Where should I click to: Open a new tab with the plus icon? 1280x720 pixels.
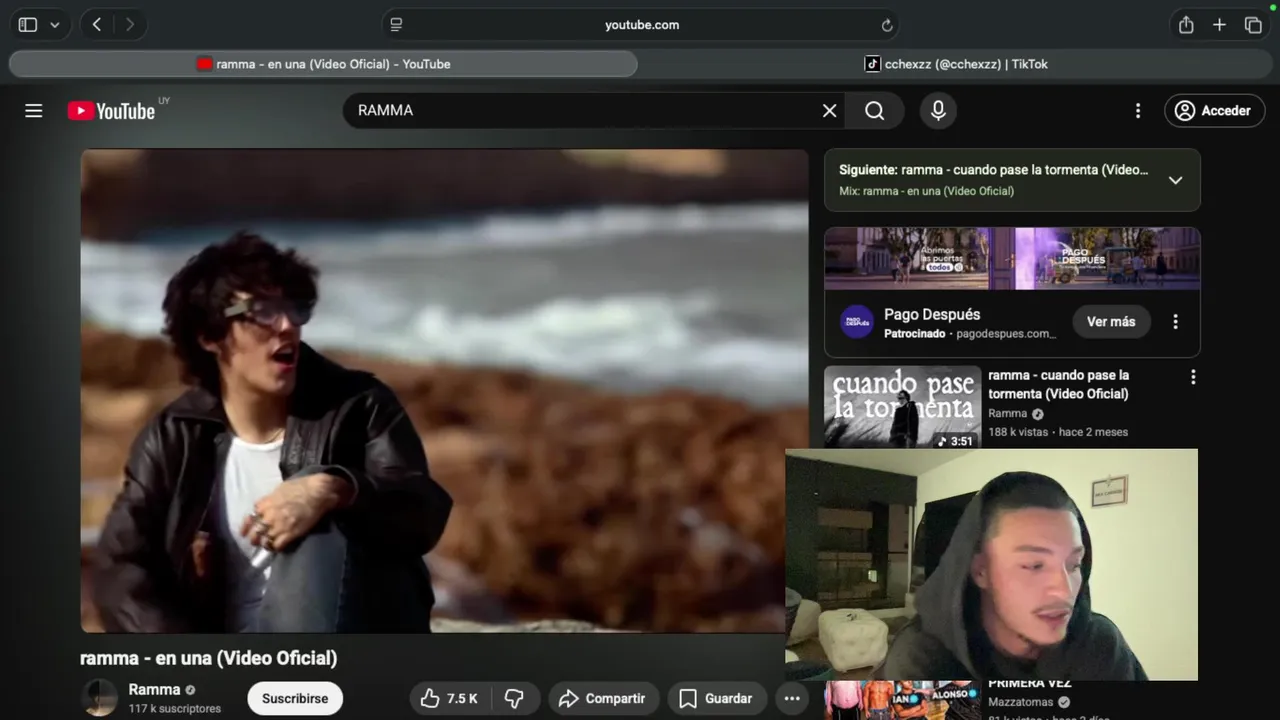point(1219,25)
